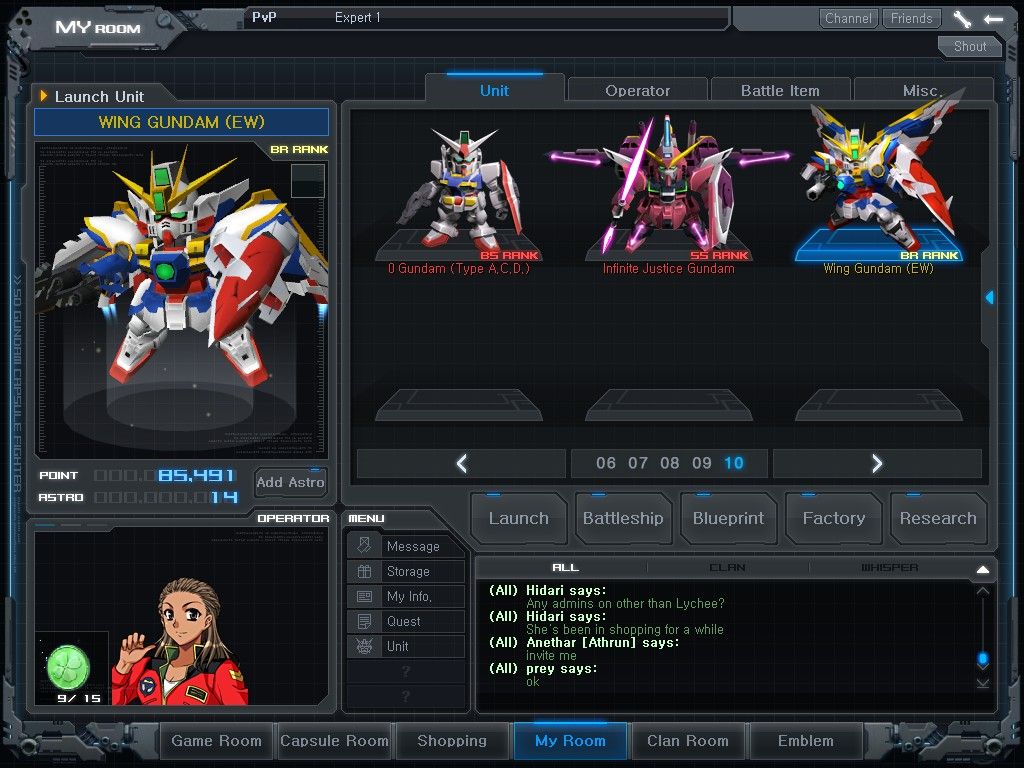
Task: Click the small empty slot below BR RANK label
Action: coord(308,180)
